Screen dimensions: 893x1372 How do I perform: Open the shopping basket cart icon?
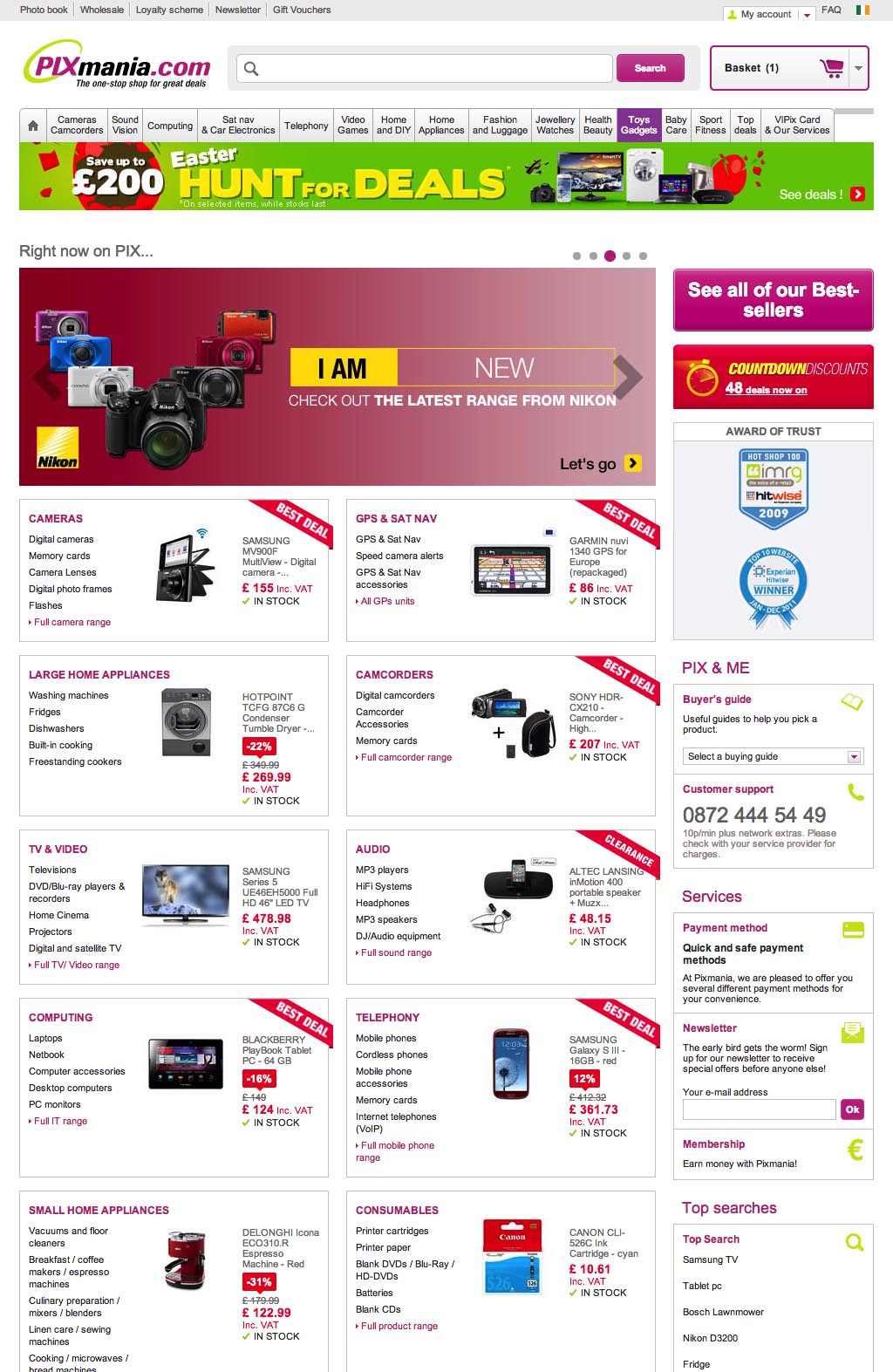click(831, 68)
